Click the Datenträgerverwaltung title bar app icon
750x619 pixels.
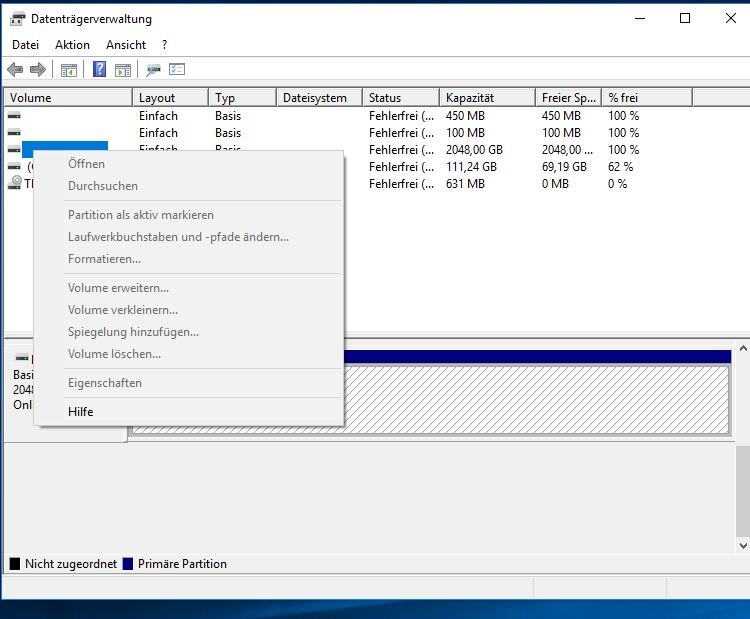(x=18, y=19)
